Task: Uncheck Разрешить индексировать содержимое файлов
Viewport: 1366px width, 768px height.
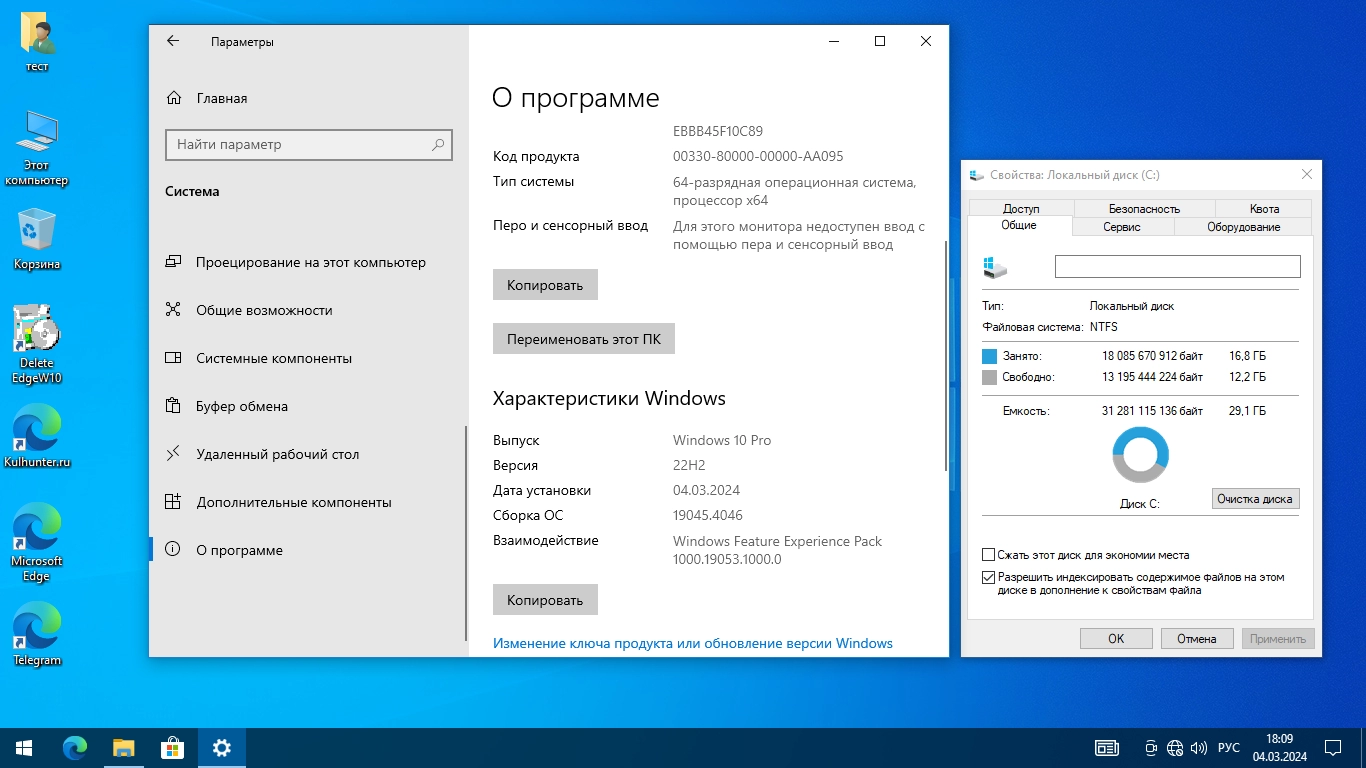Action: pos(989,577)
